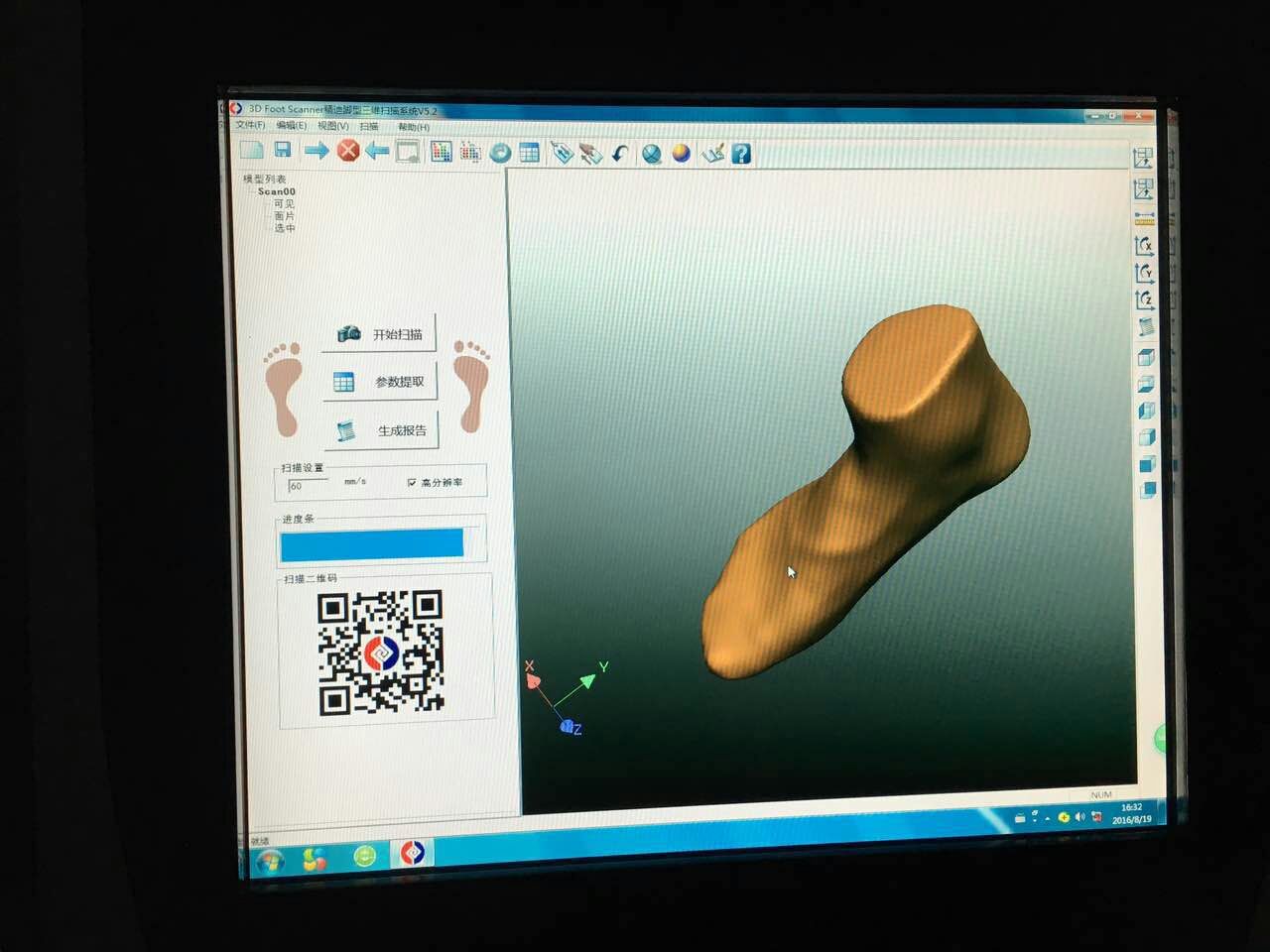Click the colored dot grid icon with border
This screenshot has height=952, width=1270.
coord(441,152)
